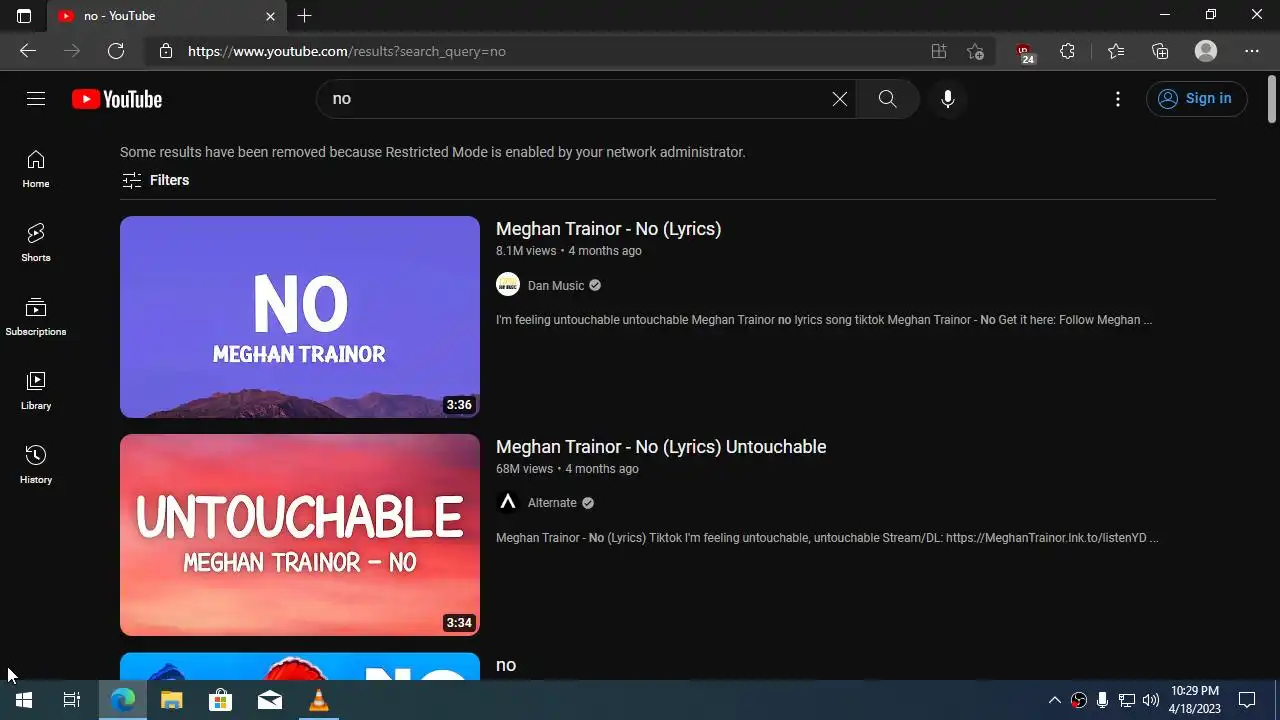Open 'Meghan Trainor - No (Lyrics)' title
The width and height of the screenshot is (1280, 720).
coord(608,229)
